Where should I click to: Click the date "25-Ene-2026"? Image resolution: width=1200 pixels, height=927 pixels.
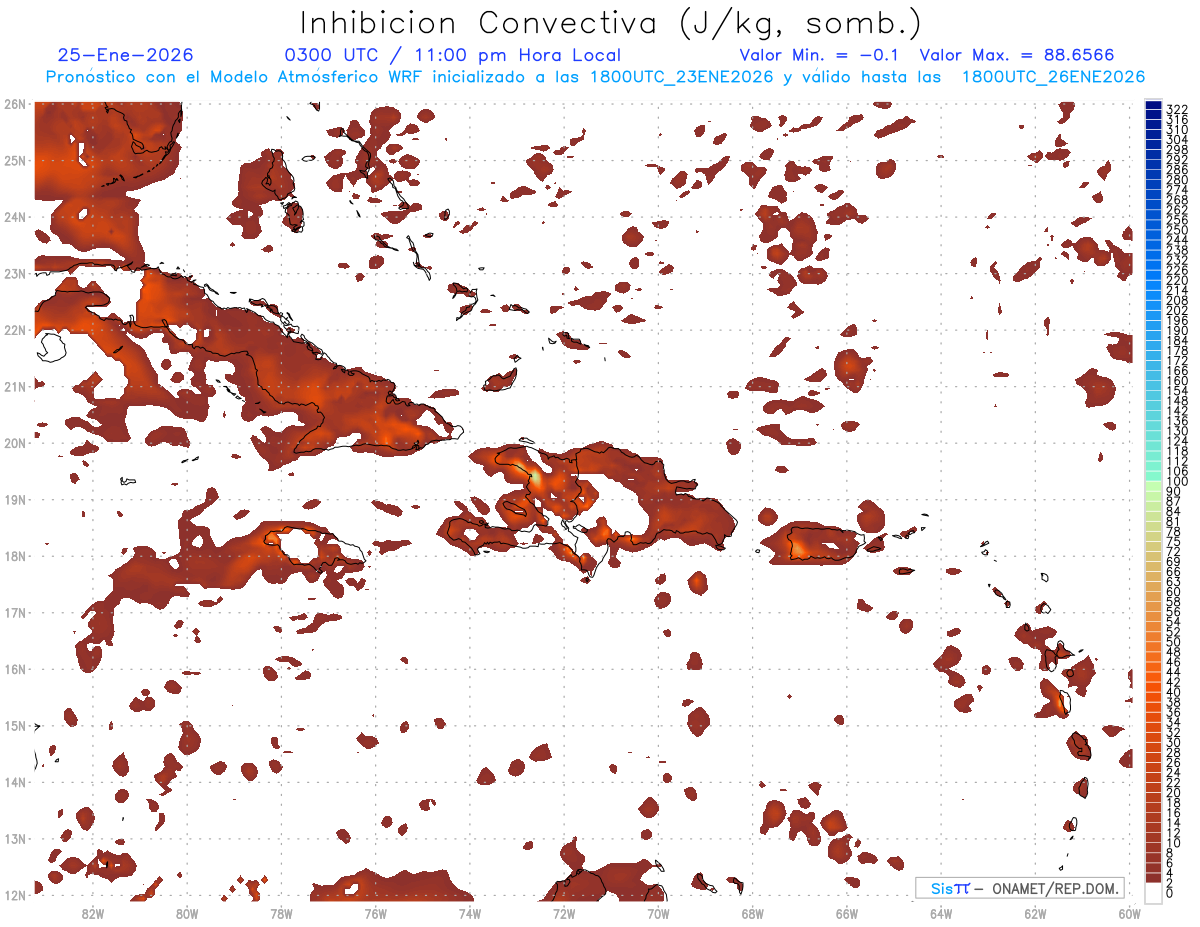point(125,56)
